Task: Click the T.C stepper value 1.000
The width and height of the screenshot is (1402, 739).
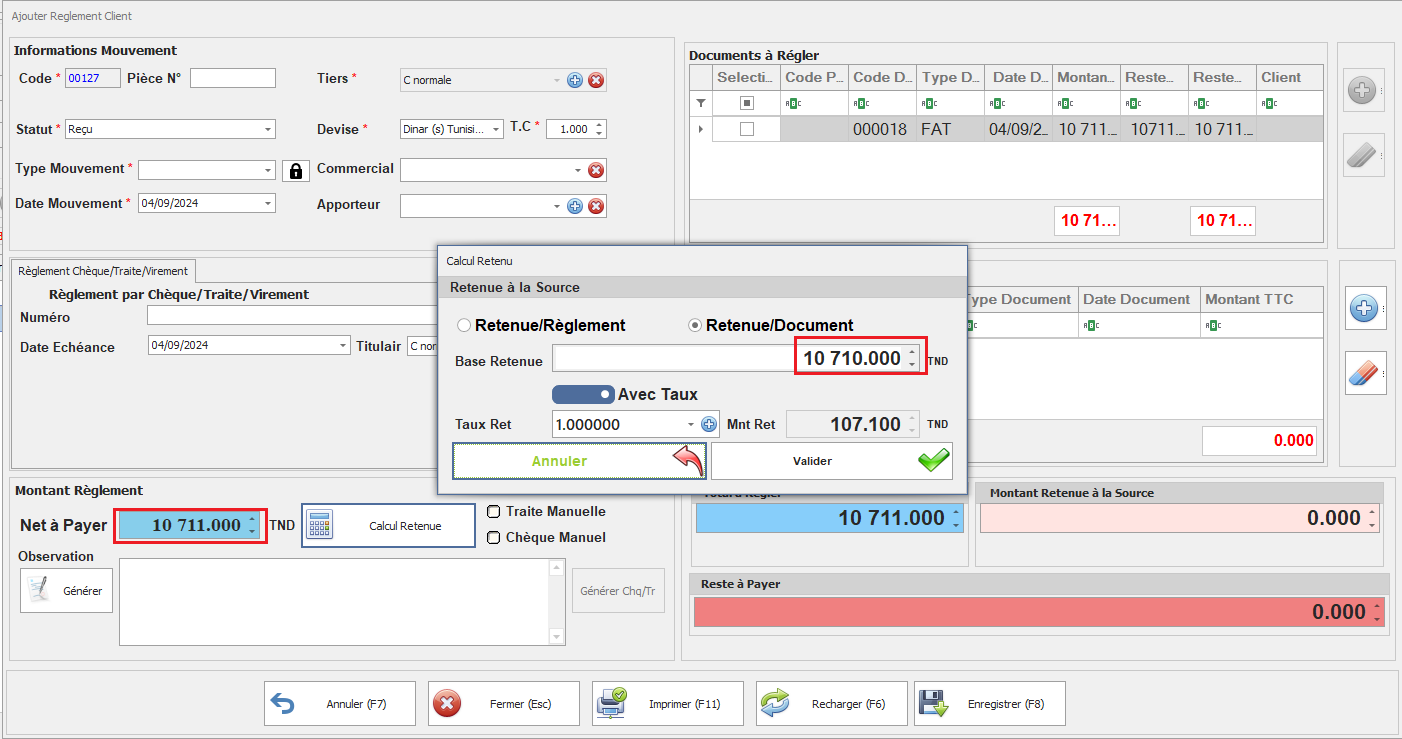Action: coord(576,129)
